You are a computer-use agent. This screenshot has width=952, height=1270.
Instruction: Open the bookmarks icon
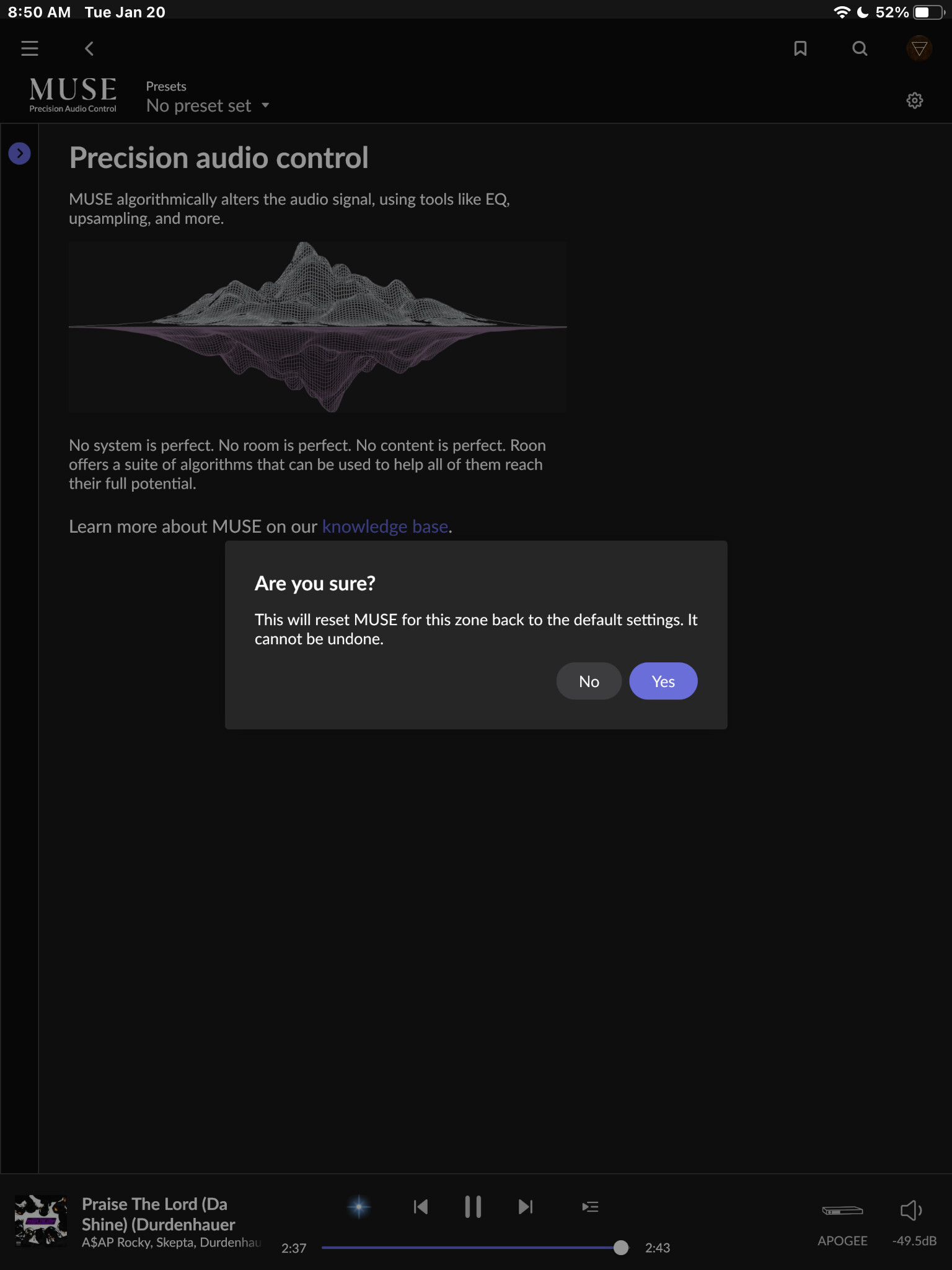click(800, 48)
